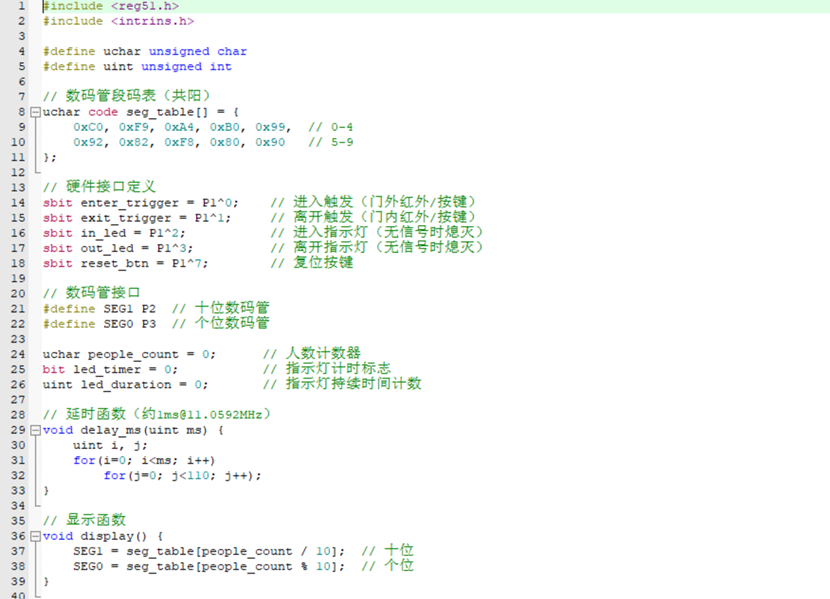Click line number 1 in gutter
The image size is (830, 599).
21,6
